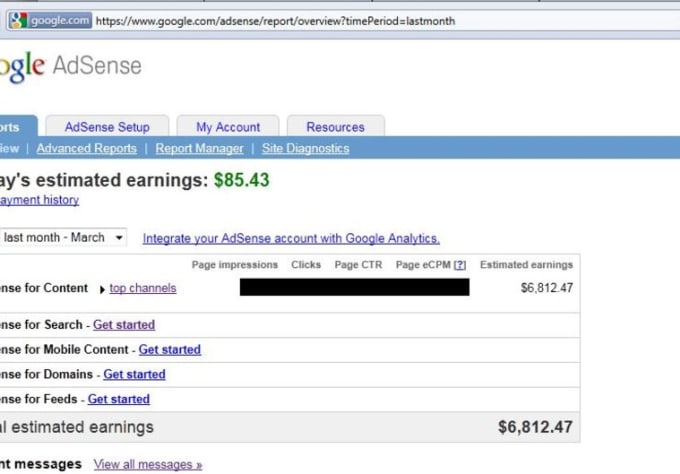Open Site Diagnostics link

[305, 148]
